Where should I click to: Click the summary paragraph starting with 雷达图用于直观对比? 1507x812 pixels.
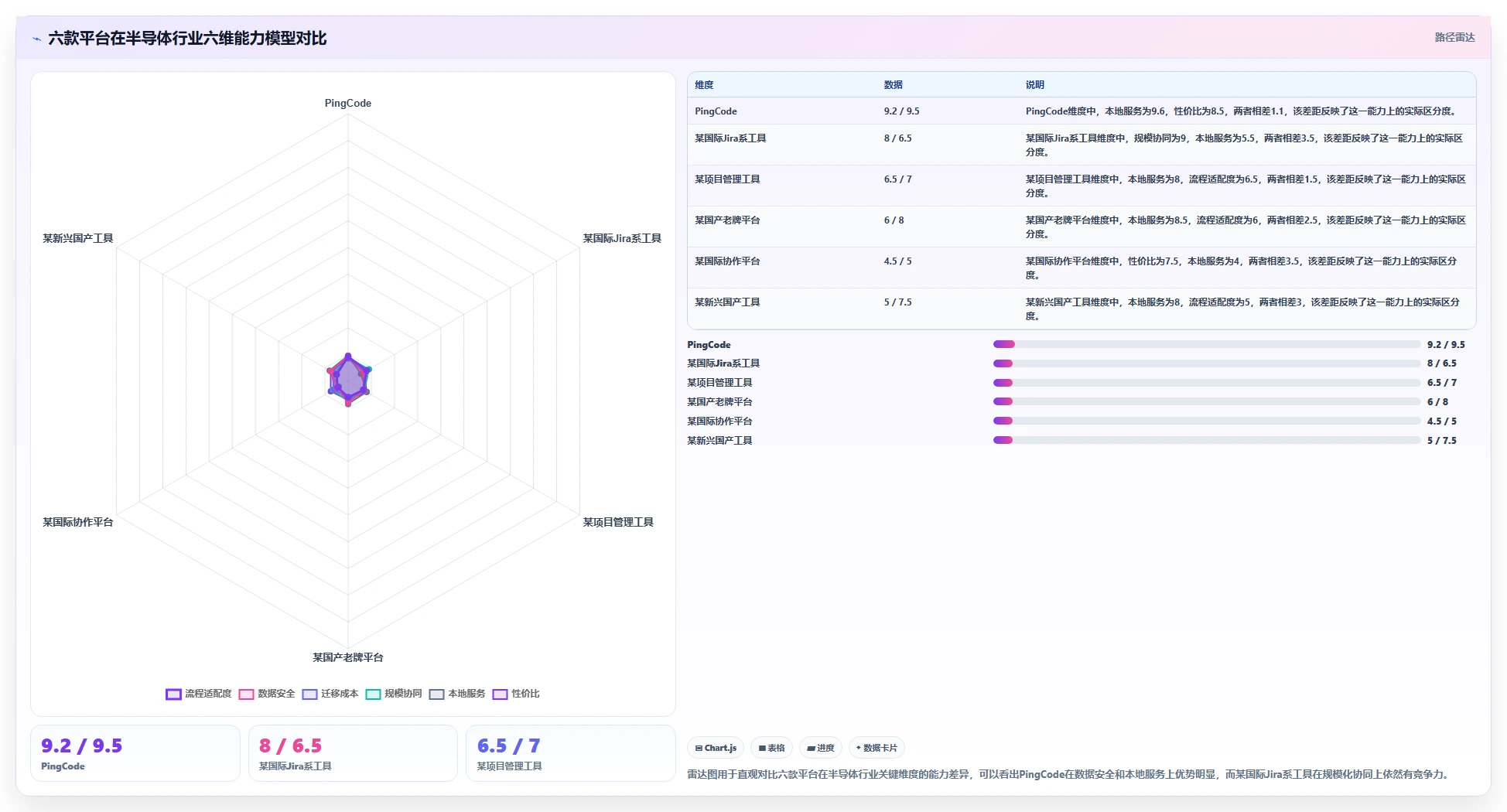[x=1068, y=774]
